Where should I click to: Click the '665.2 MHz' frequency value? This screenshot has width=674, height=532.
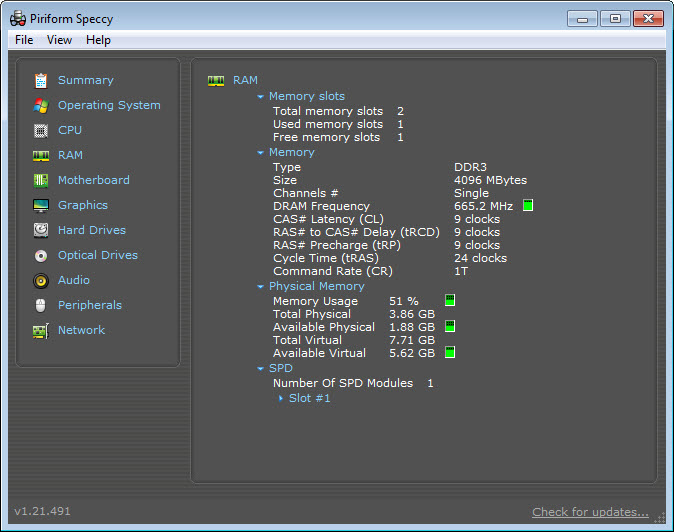point(484,206)
